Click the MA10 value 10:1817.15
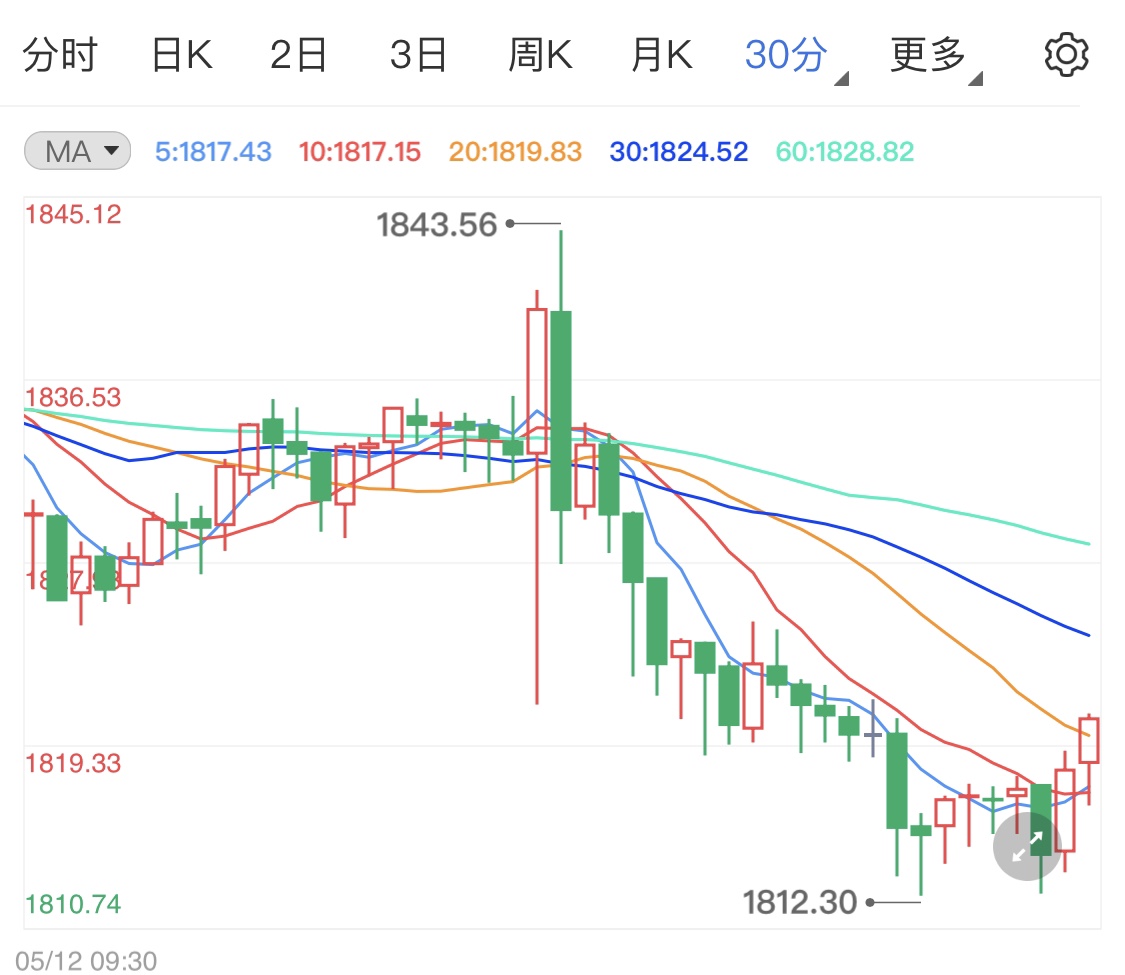The height and width of the screenshot is (975, 1125). click(359, 151)
